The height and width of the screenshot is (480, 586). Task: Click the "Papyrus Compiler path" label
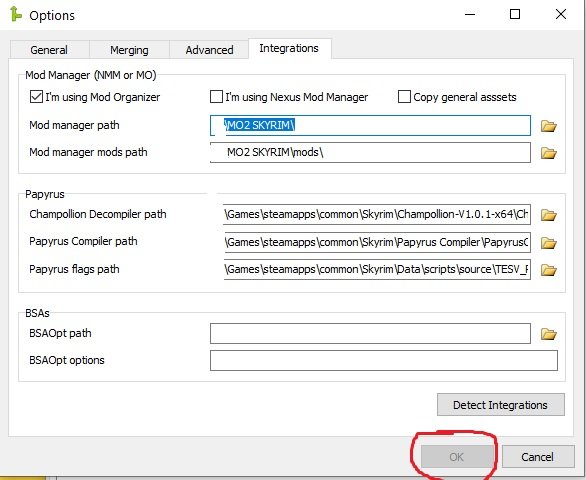(x=83, y=241)
